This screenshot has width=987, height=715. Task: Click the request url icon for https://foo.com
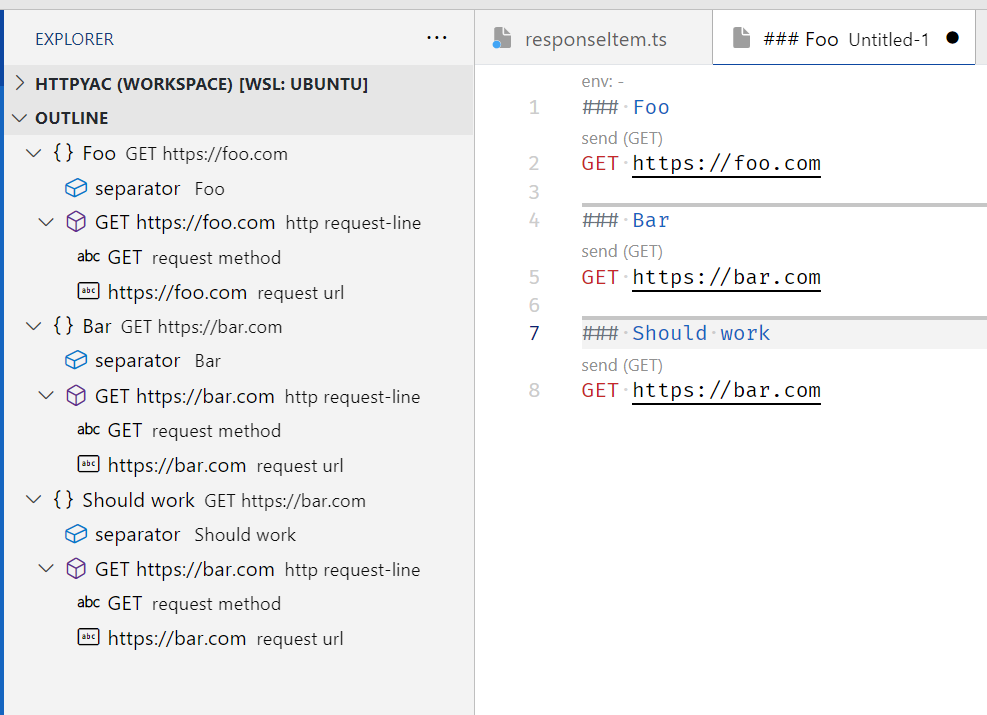tap(90, 292)
